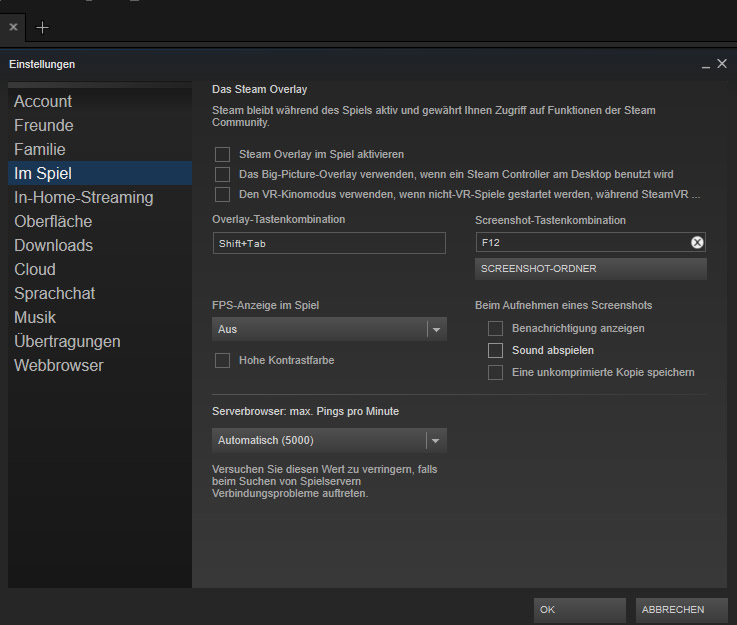Enable Steam Overlay im Spiel aktivieren

(222, 154)
